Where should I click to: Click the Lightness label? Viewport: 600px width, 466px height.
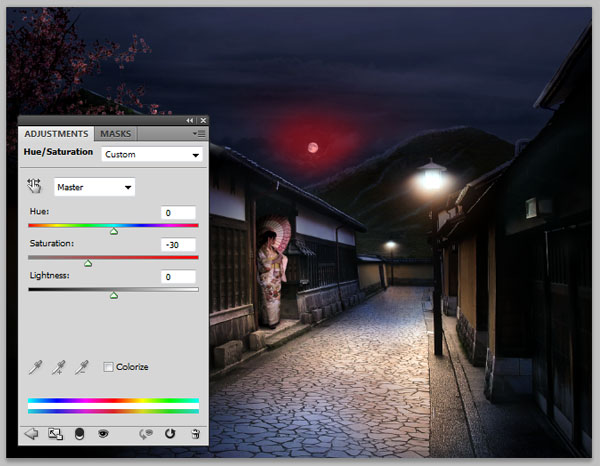click(x=50, y=275)
